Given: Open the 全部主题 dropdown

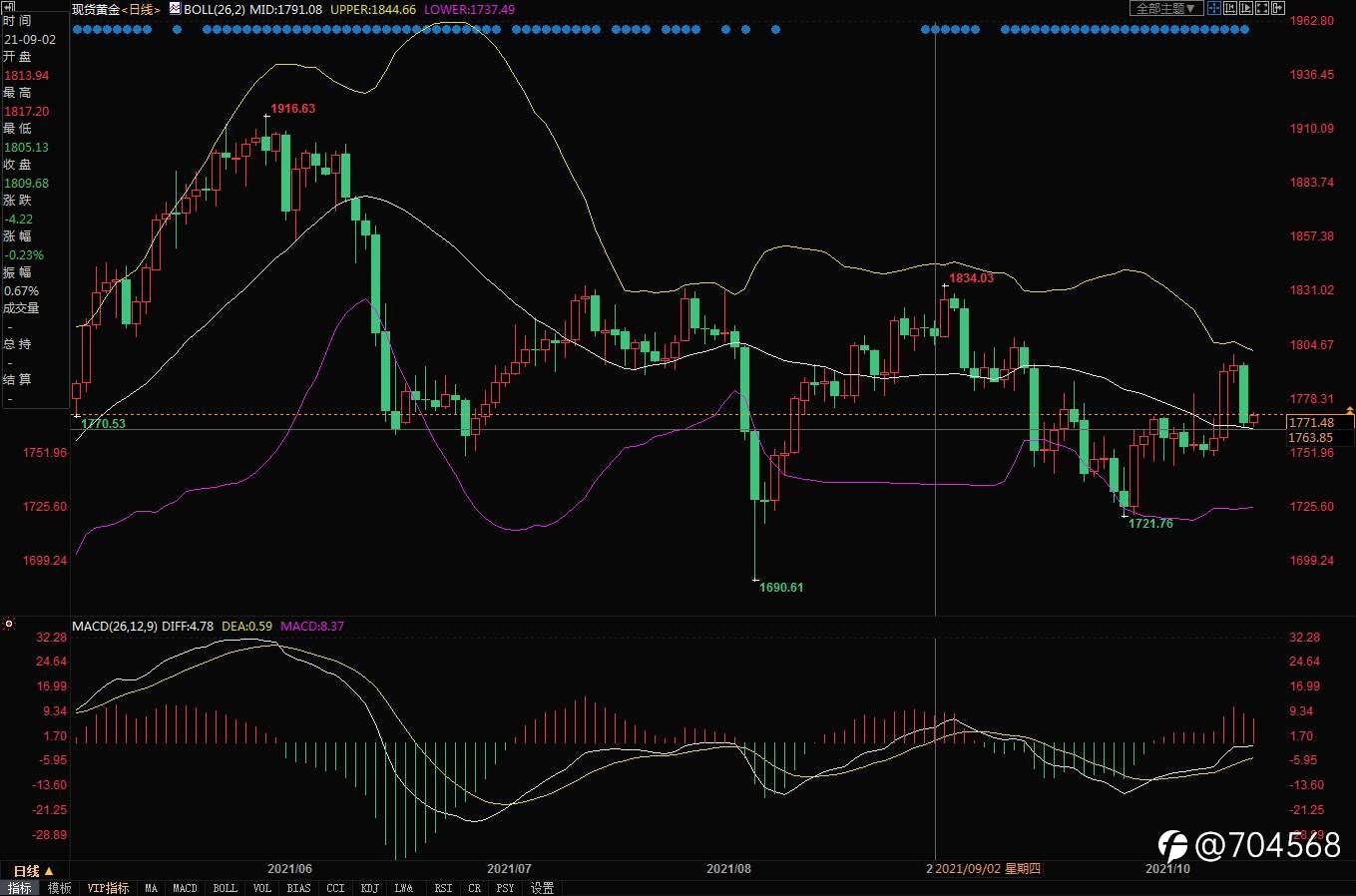Looking at the screenshot, I should point(1166,8).
